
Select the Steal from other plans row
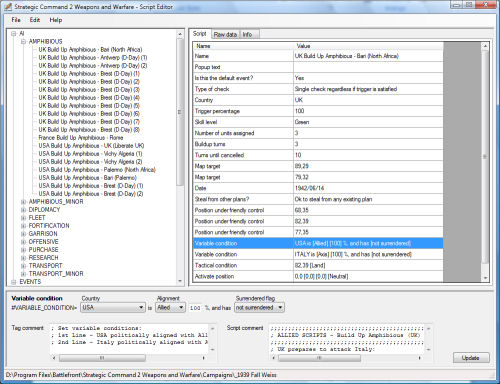tap(318, 199)
